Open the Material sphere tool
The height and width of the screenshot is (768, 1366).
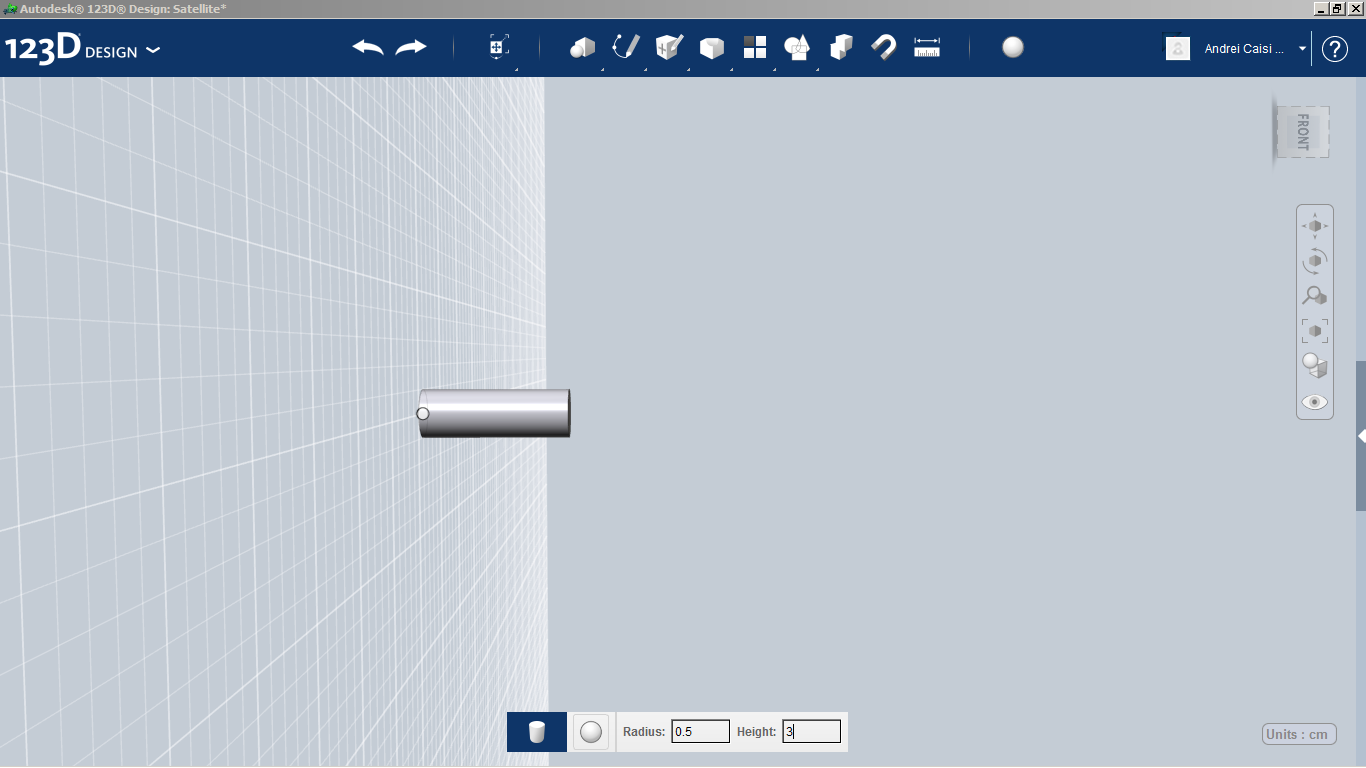(x=1013, y=47)
